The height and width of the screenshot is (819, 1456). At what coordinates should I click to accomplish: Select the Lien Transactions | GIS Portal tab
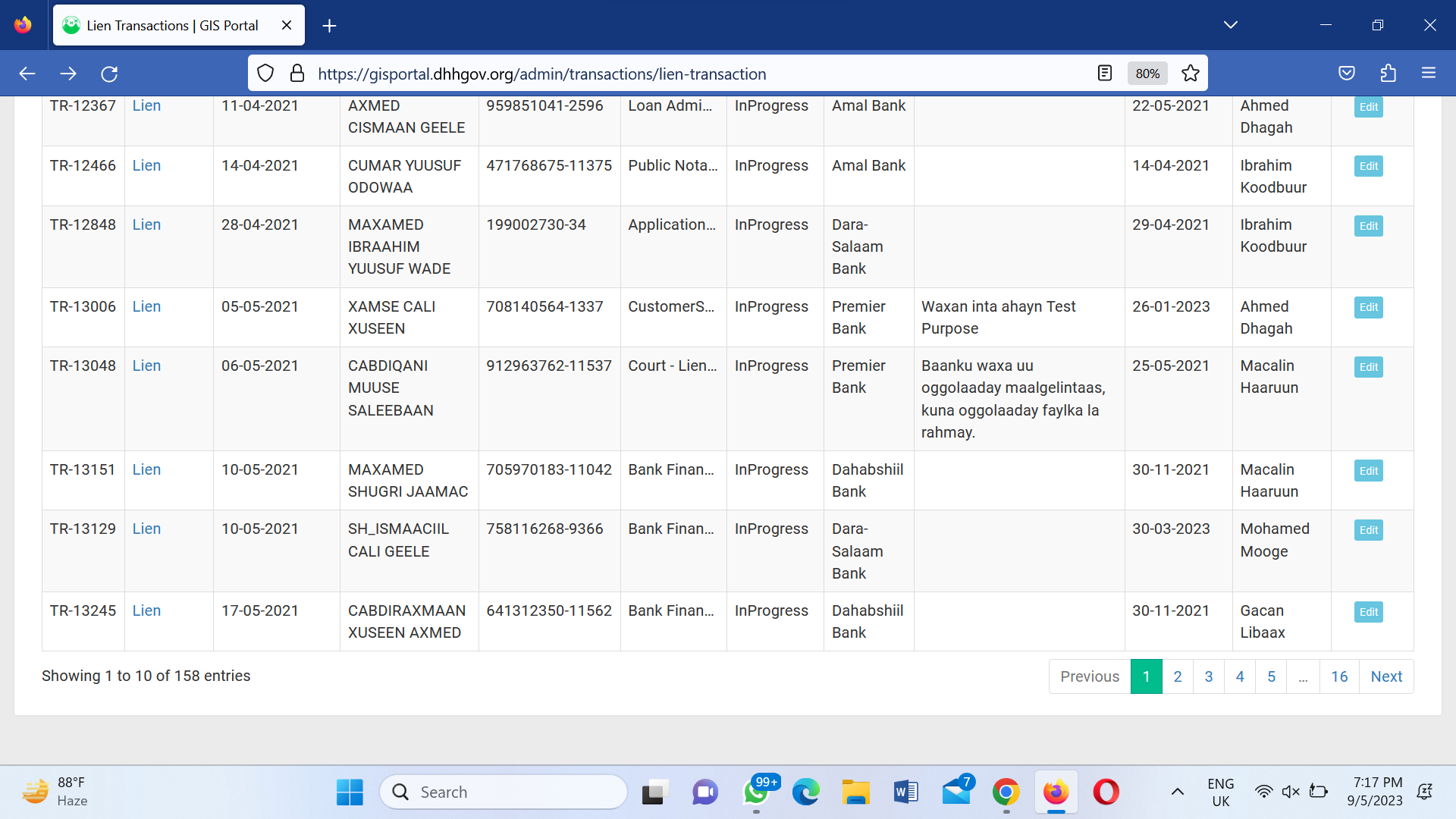pos(179,25)
